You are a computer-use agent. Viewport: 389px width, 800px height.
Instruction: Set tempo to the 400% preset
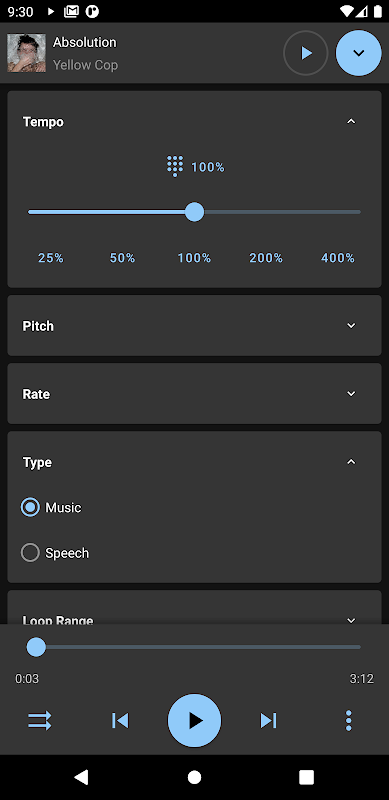(x=338, y=258)
